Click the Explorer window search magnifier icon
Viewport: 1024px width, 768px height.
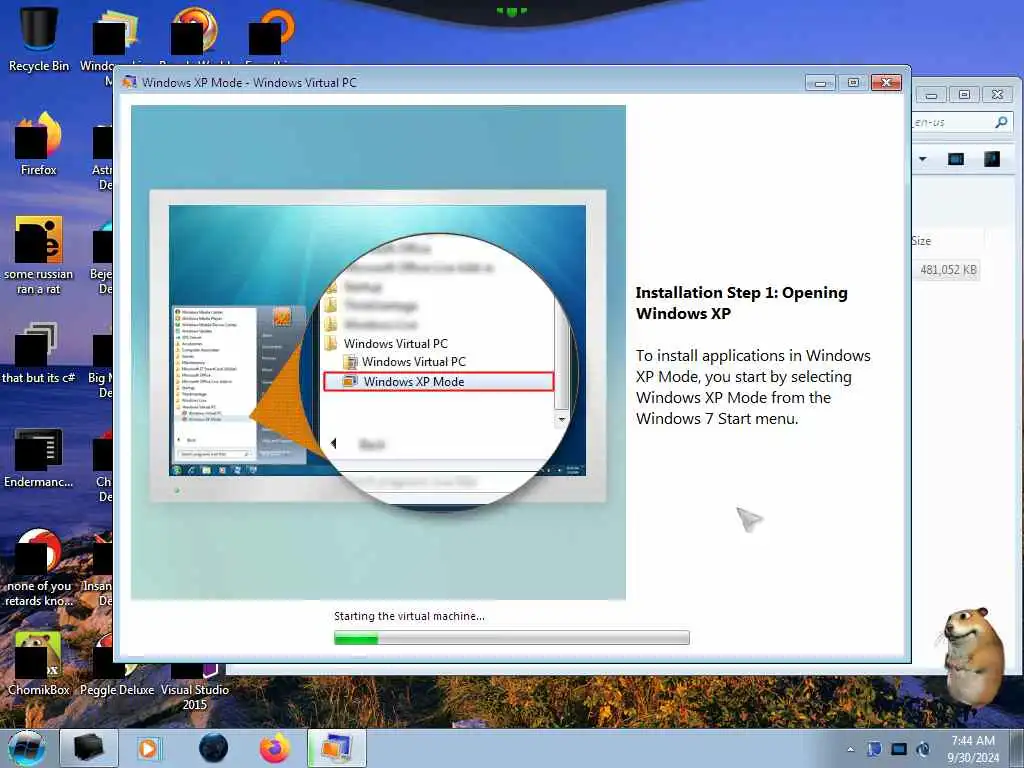click(1000, 122)
